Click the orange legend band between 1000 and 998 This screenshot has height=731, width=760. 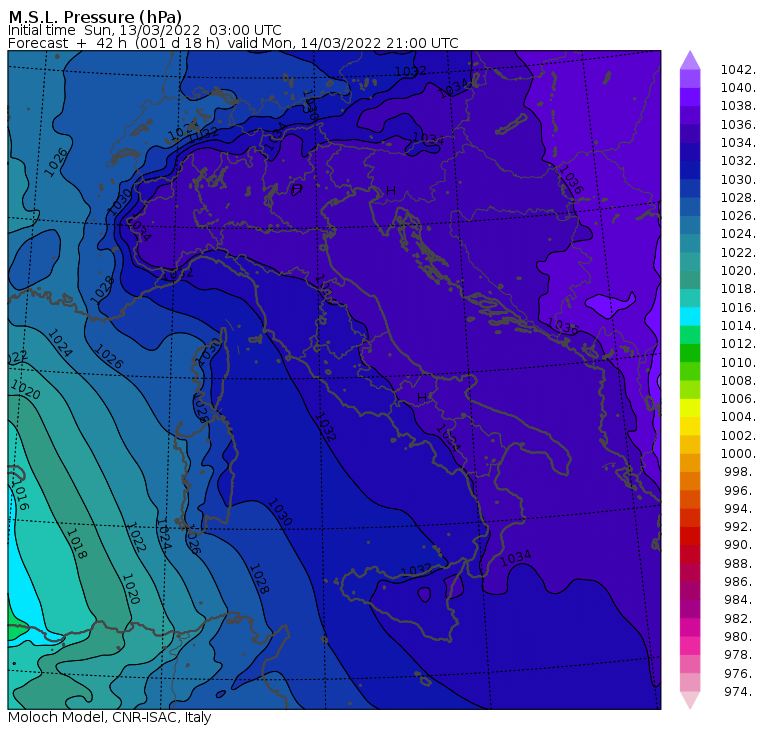pos(690,462)
